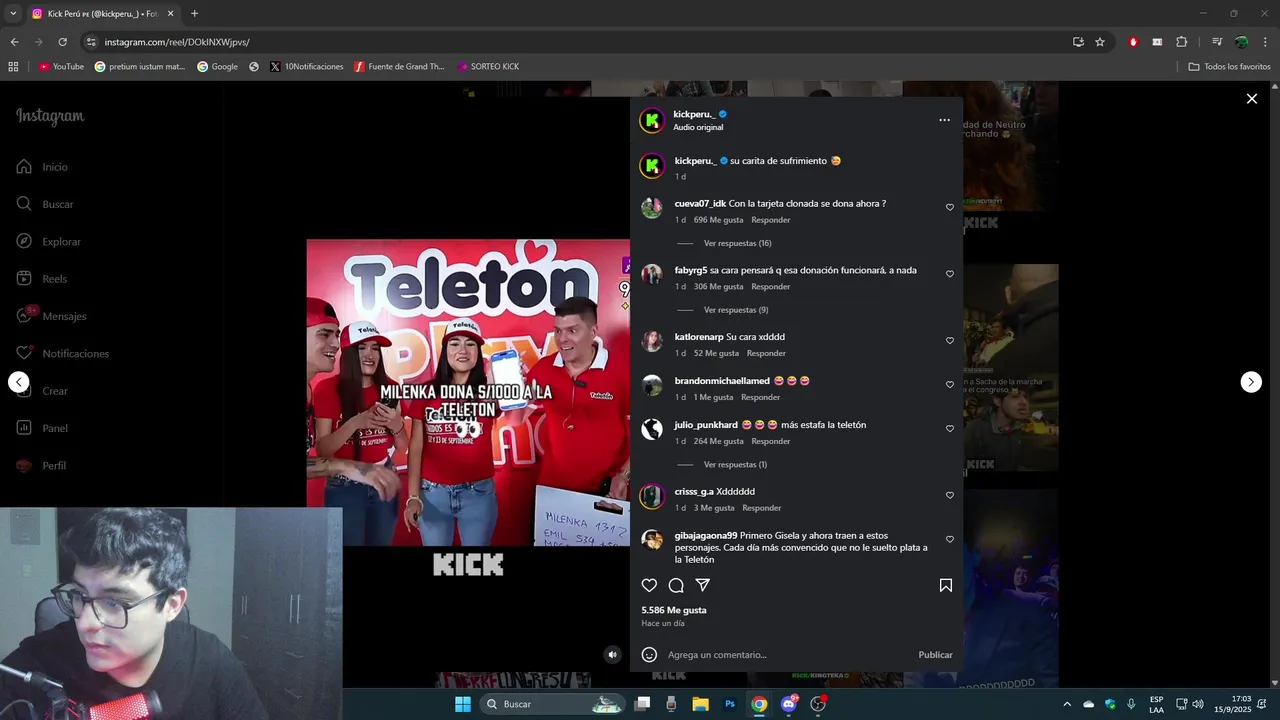Like julio_punkhard's comment
The height and width of the screenshot is (720, 1280).
click(x=950, y=429)
